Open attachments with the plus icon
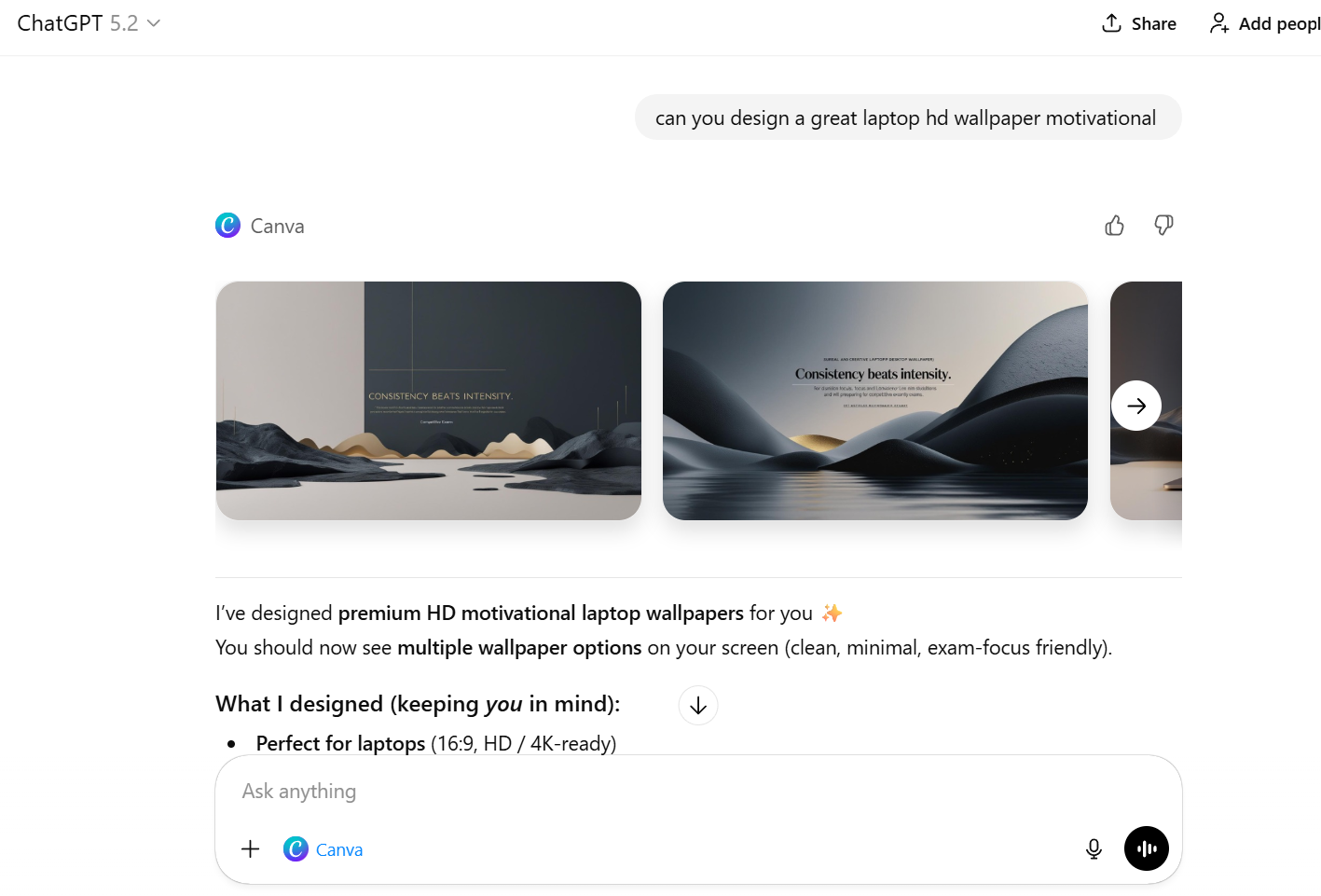The height and width of the screenshot is (896, 1321). coord(250,848)
